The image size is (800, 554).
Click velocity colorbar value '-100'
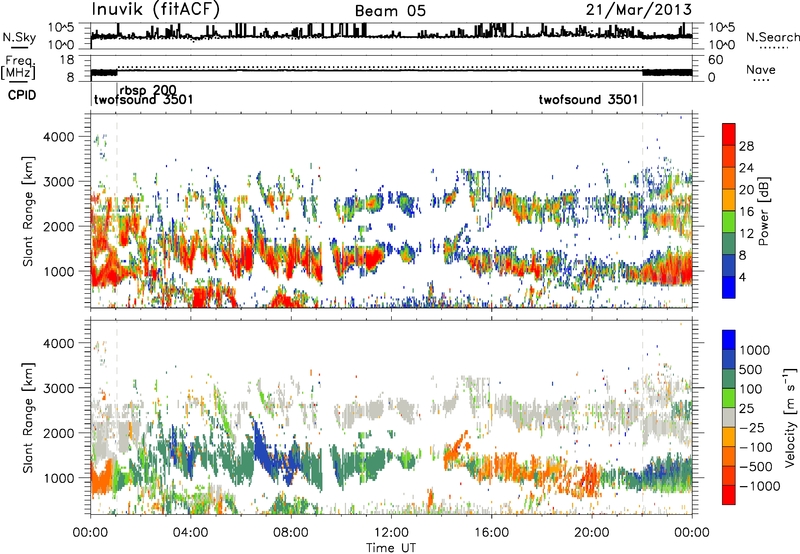click(x=756, y=447)
